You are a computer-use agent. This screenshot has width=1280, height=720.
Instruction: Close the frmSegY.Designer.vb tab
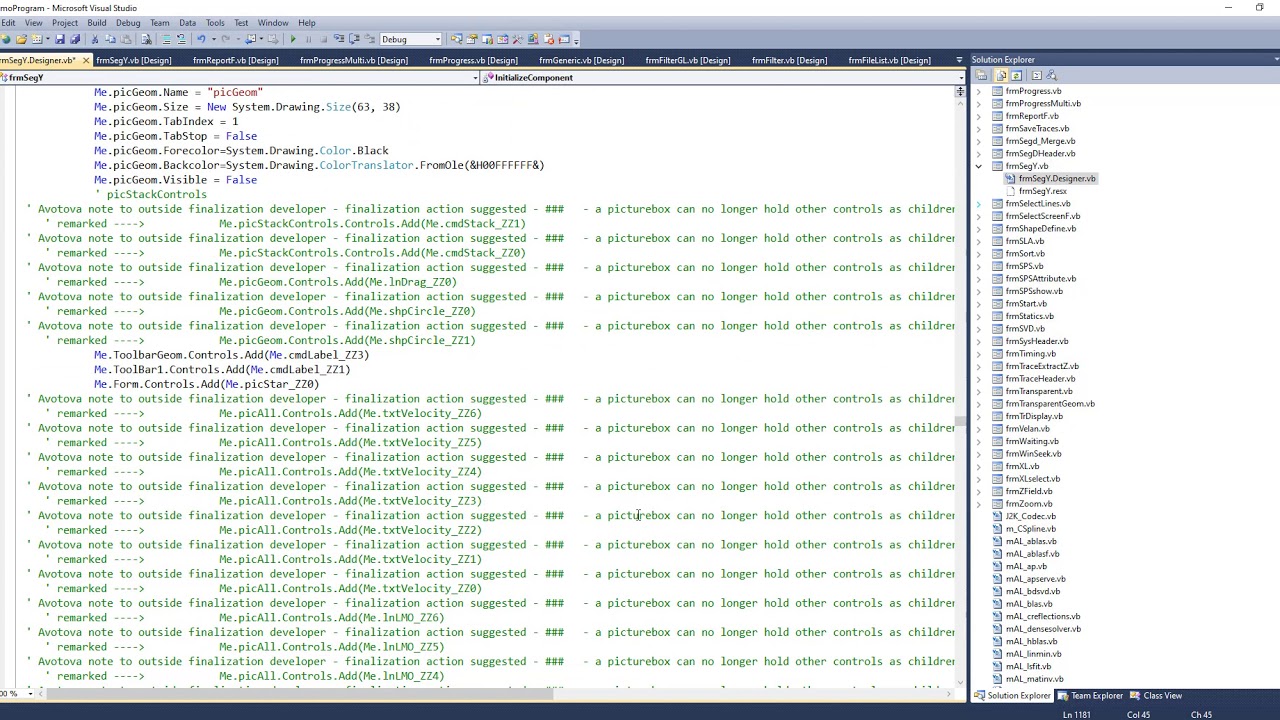pos(85,60)
